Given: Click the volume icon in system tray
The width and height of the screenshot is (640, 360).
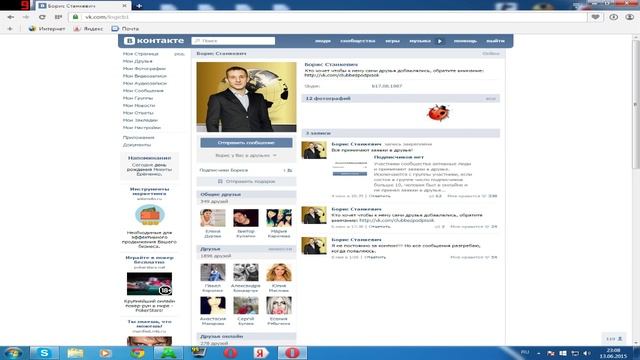Looking at the screenshot, I should tap(587, 353).
